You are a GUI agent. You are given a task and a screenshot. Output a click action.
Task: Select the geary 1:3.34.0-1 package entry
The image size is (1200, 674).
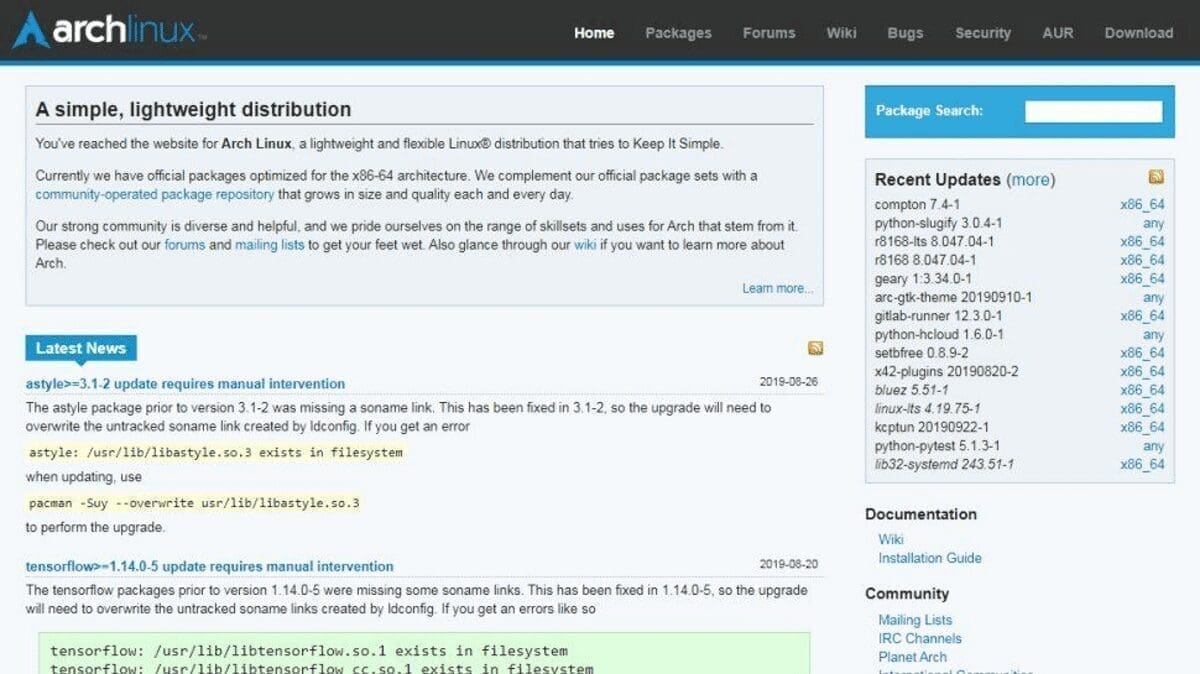click(923, 279)
